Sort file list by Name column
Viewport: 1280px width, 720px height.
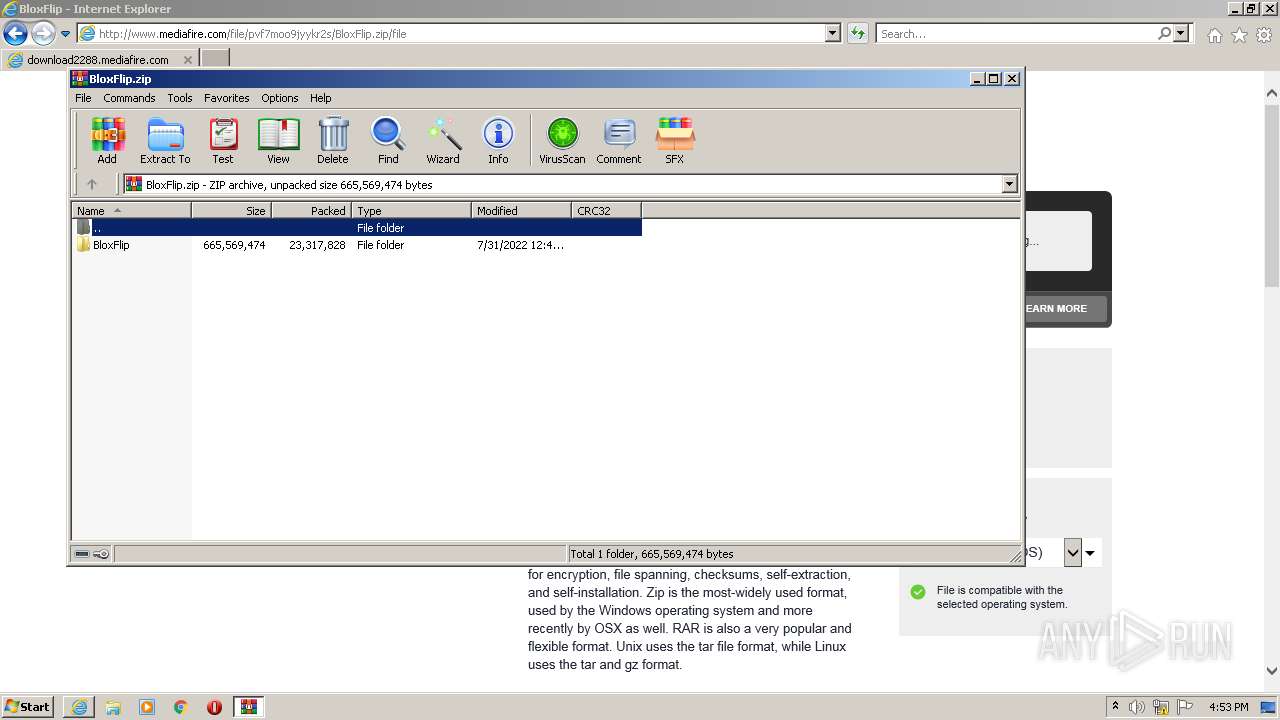(131, 211)
